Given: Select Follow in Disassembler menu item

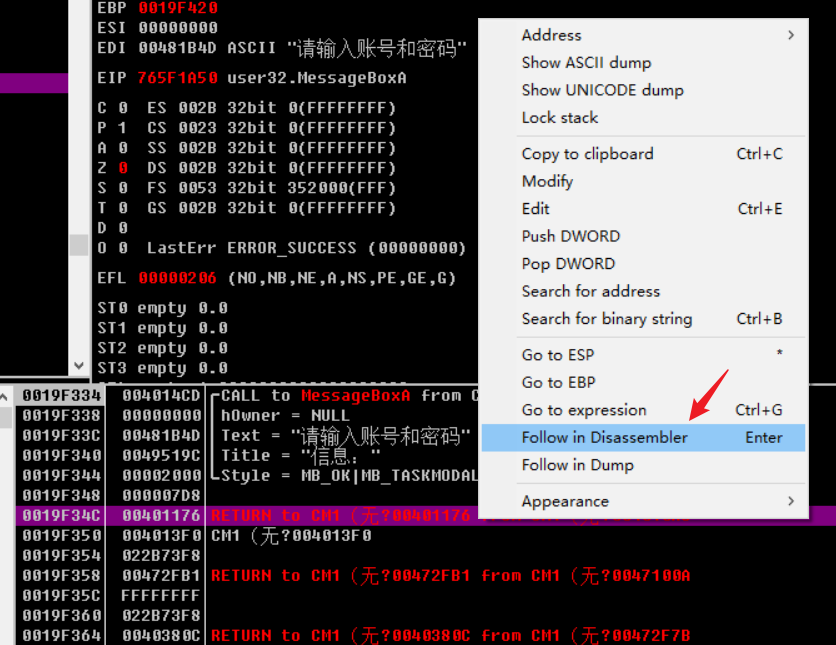Looking at the screenshot, I should (x=604, y=437).
